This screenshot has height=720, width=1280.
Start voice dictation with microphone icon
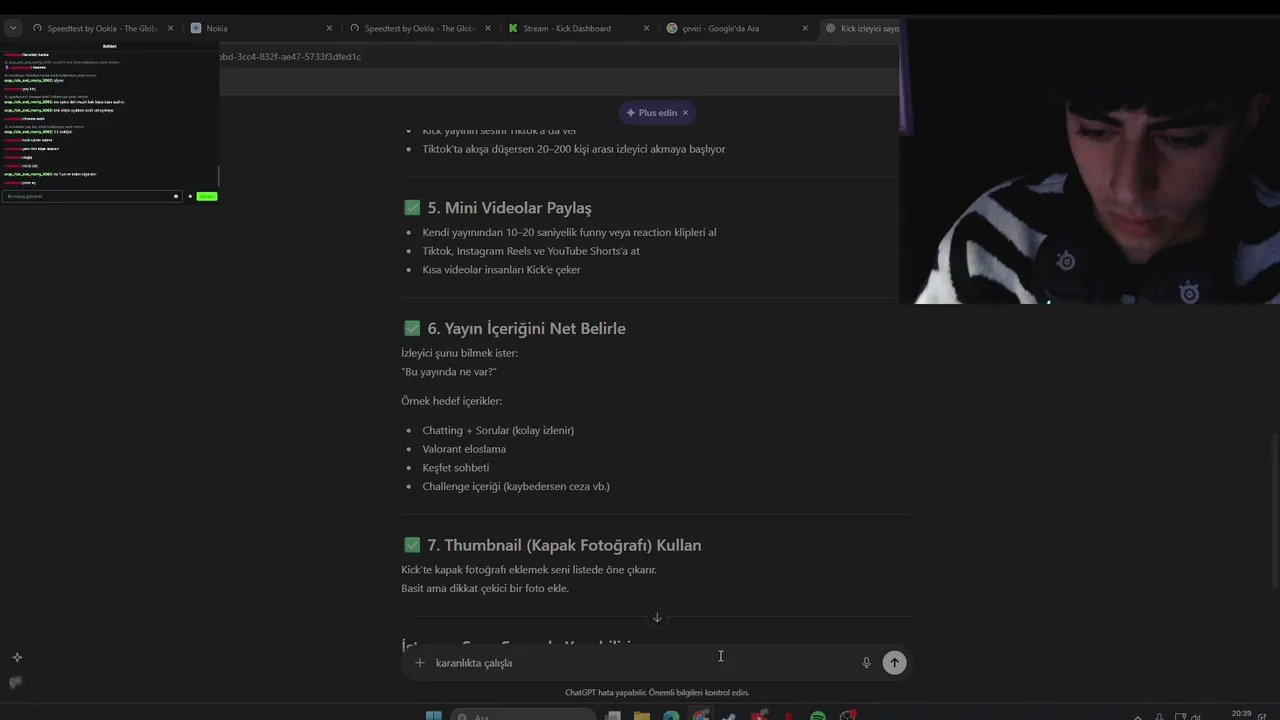point(866,662)
